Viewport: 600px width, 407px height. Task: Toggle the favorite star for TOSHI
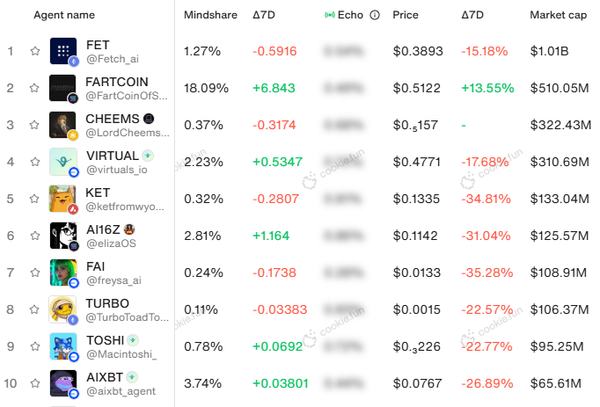35,347
